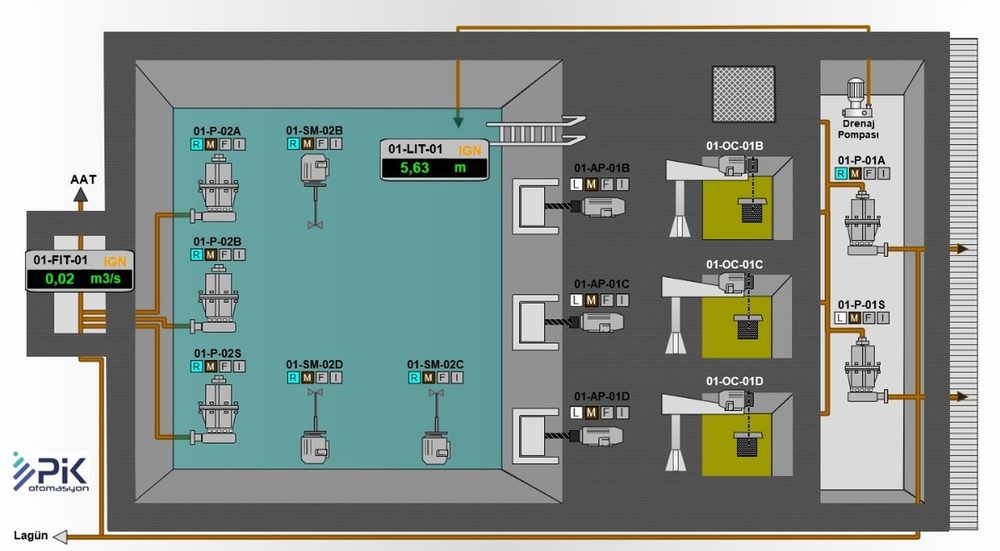Click the Drenaj Pompası pump icon
The image size is (1000, 551).
[x=856, y=98]
